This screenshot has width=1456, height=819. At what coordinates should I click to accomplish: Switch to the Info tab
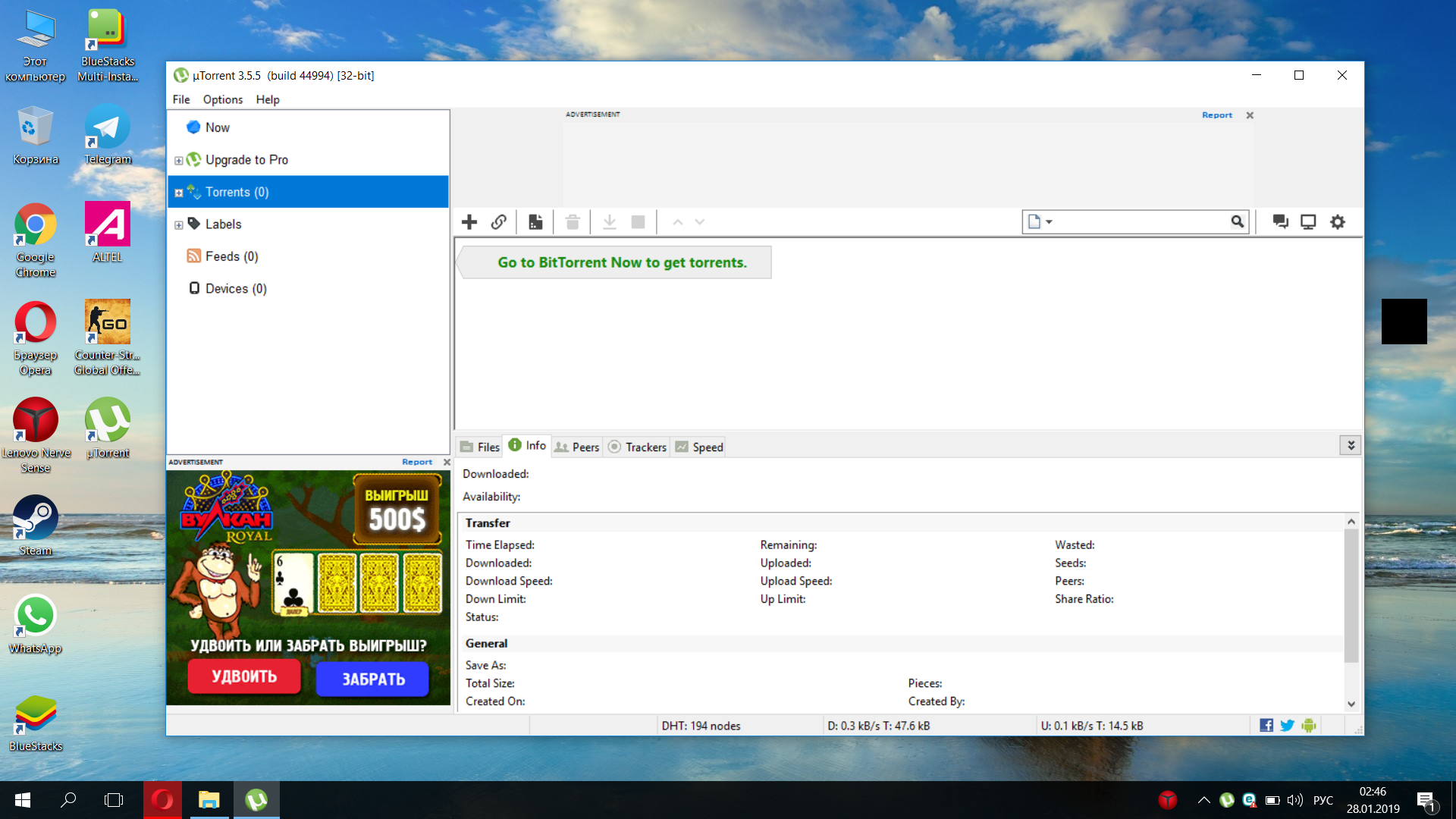[527, 446]
